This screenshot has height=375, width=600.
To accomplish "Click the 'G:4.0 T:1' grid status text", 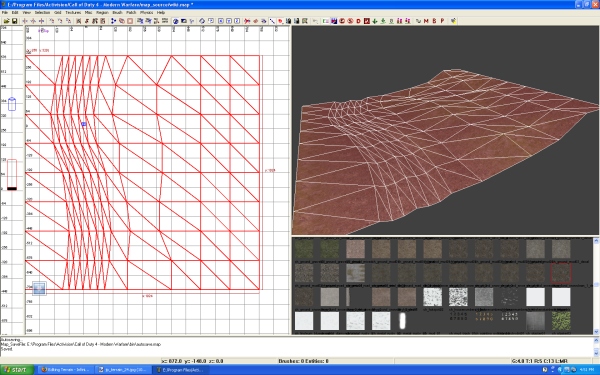I will (540, 361).
